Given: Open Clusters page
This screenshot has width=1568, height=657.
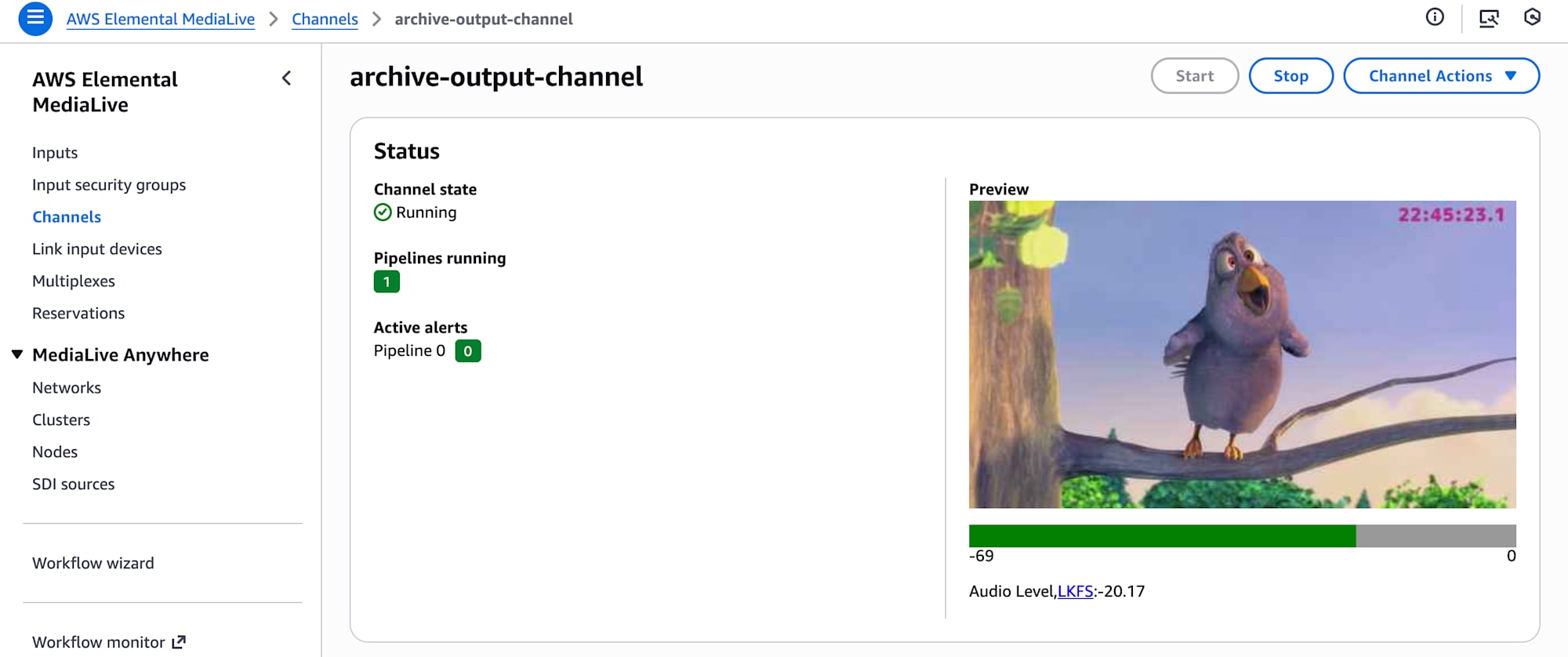Looking at the screenshot, I should 61,420.
